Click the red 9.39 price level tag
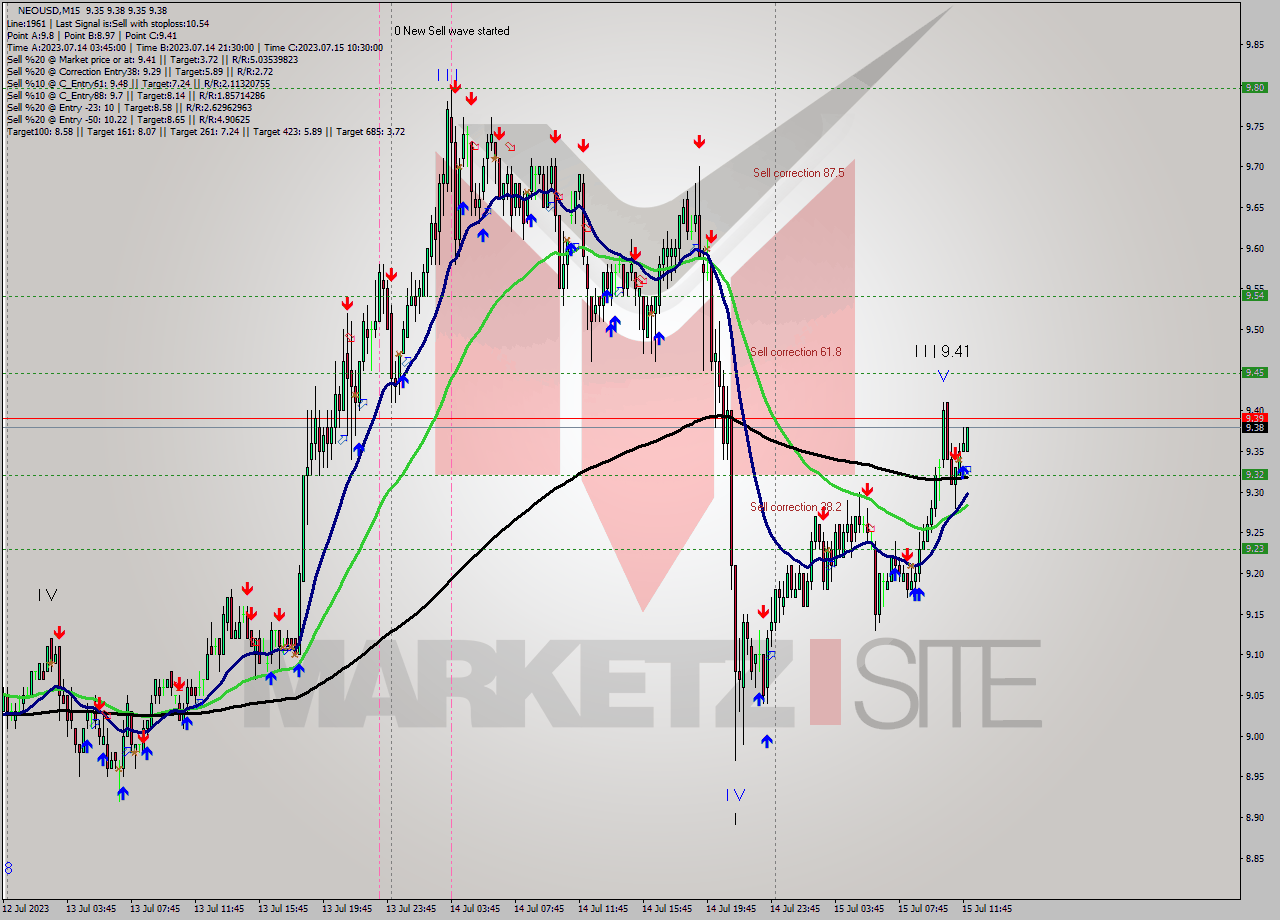The width and height of the screenshot is (1280, 920). click(1254, 417)
